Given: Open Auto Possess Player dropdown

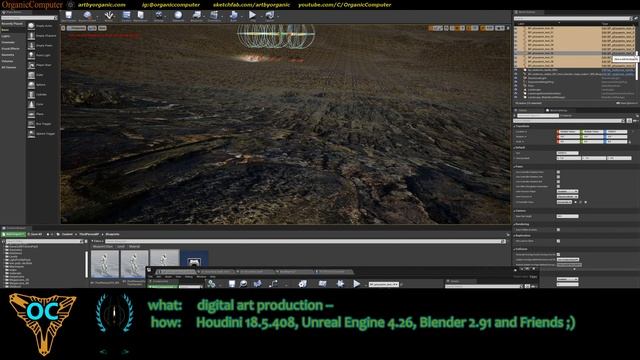Looking at the screenshot, I should pyautogui.click(x=567, y=191).
